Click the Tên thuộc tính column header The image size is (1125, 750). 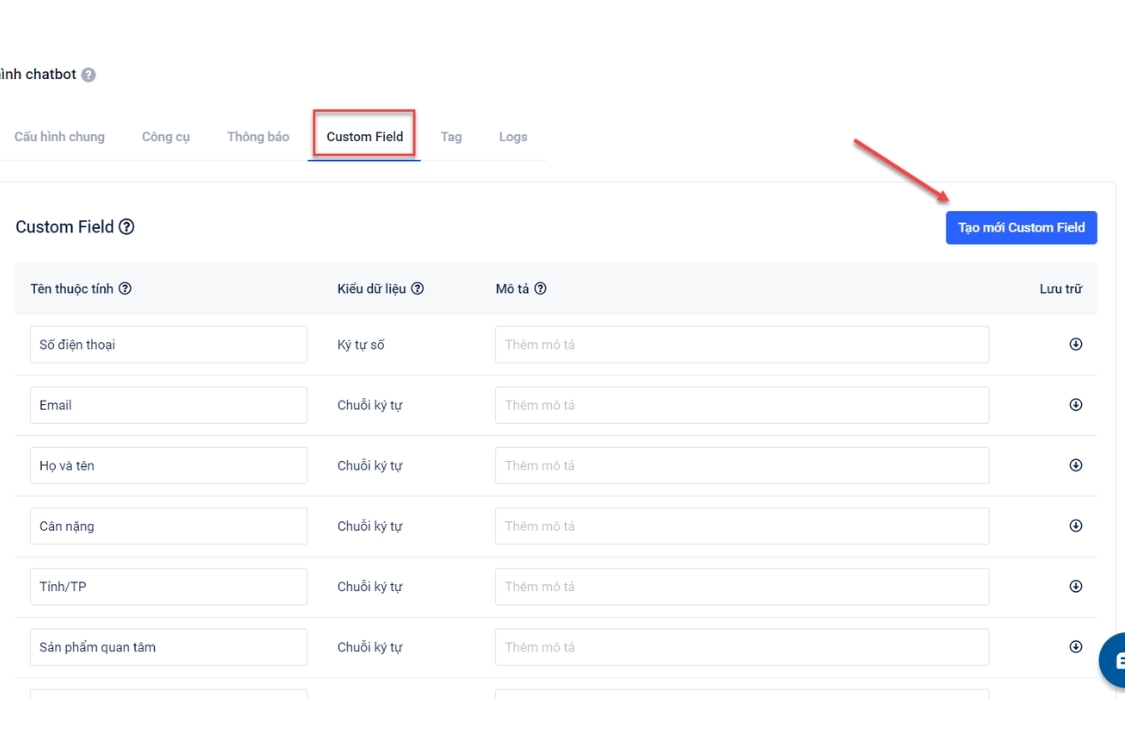[72, 289]
